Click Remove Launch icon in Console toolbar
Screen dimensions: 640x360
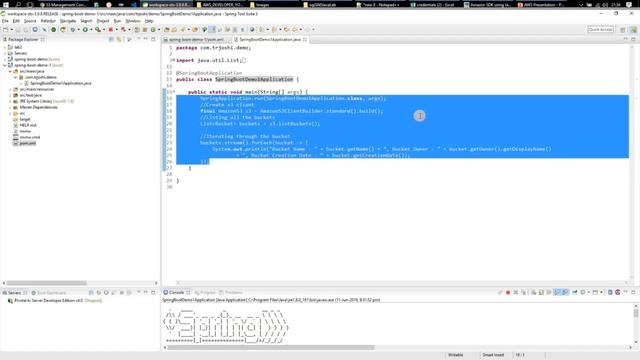pos(516,292)
